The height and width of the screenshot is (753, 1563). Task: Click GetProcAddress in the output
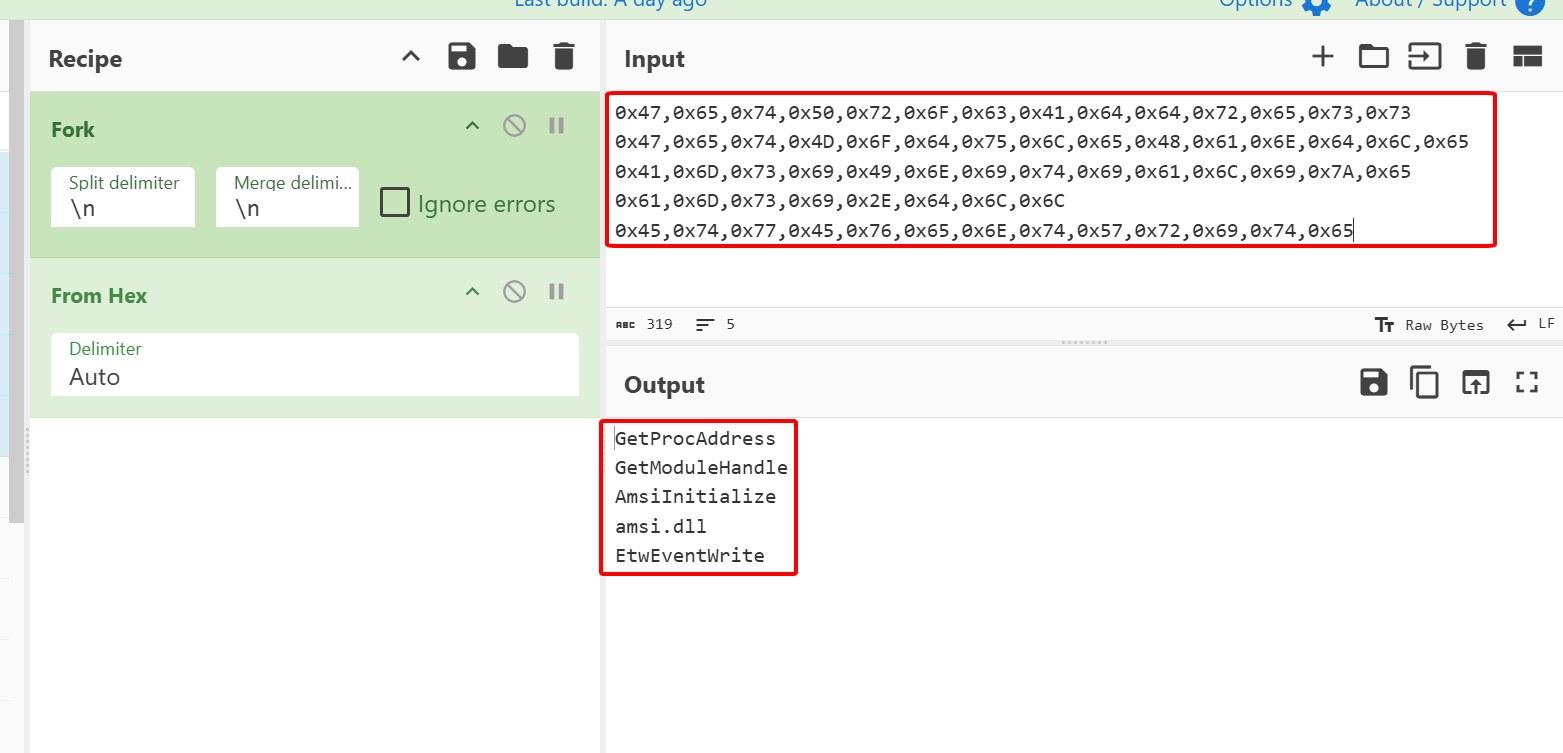(695, 439)
